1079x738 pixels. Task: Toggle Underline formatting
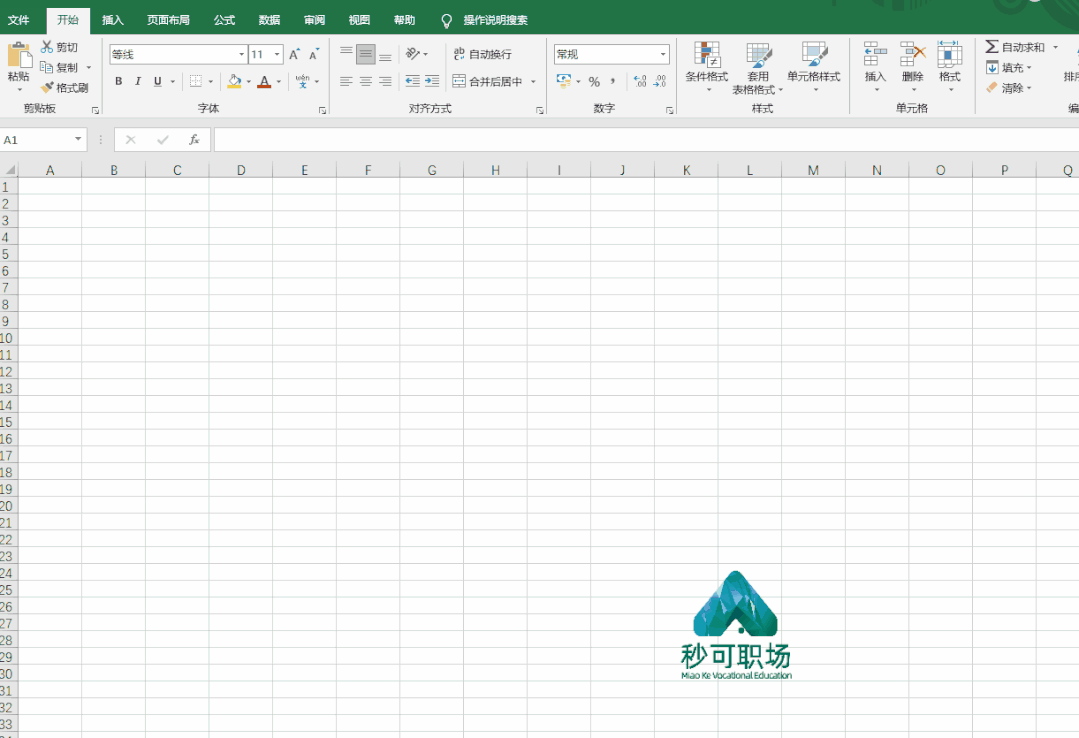point(158,81)
